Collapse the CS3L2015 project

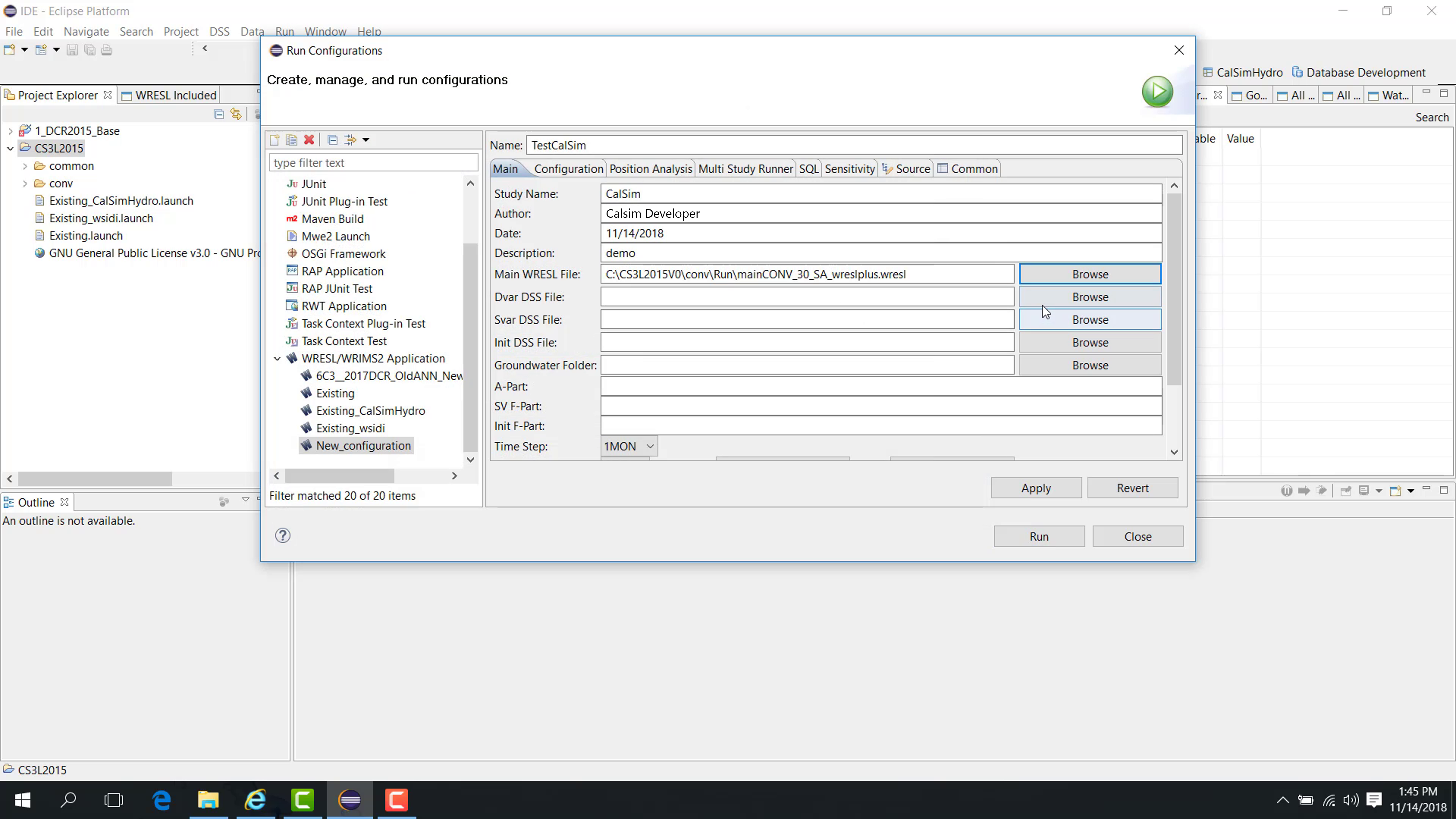coord(10,149)
